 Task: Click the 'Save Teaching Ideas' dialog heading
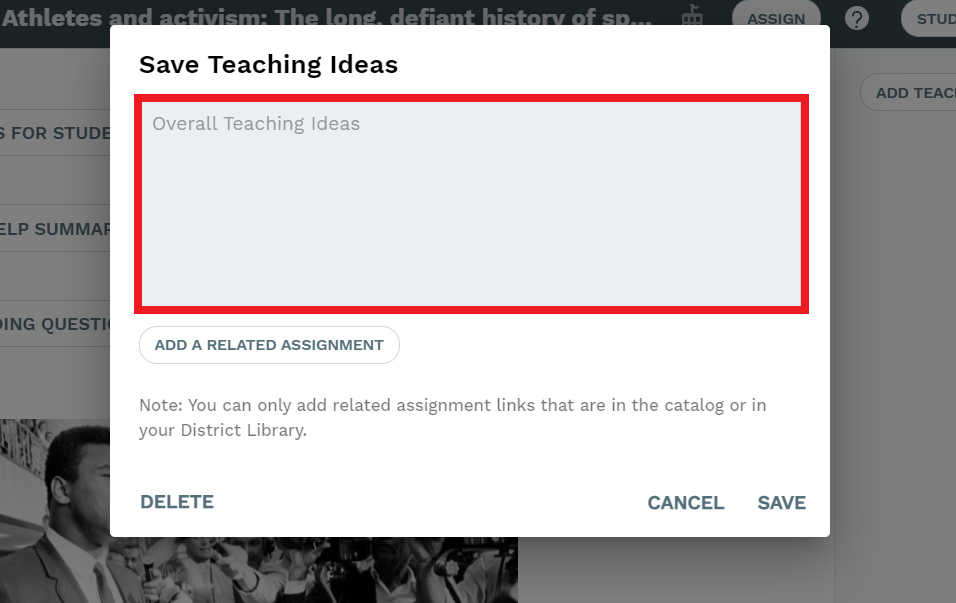pyautogui.click(x=268, y=65)
